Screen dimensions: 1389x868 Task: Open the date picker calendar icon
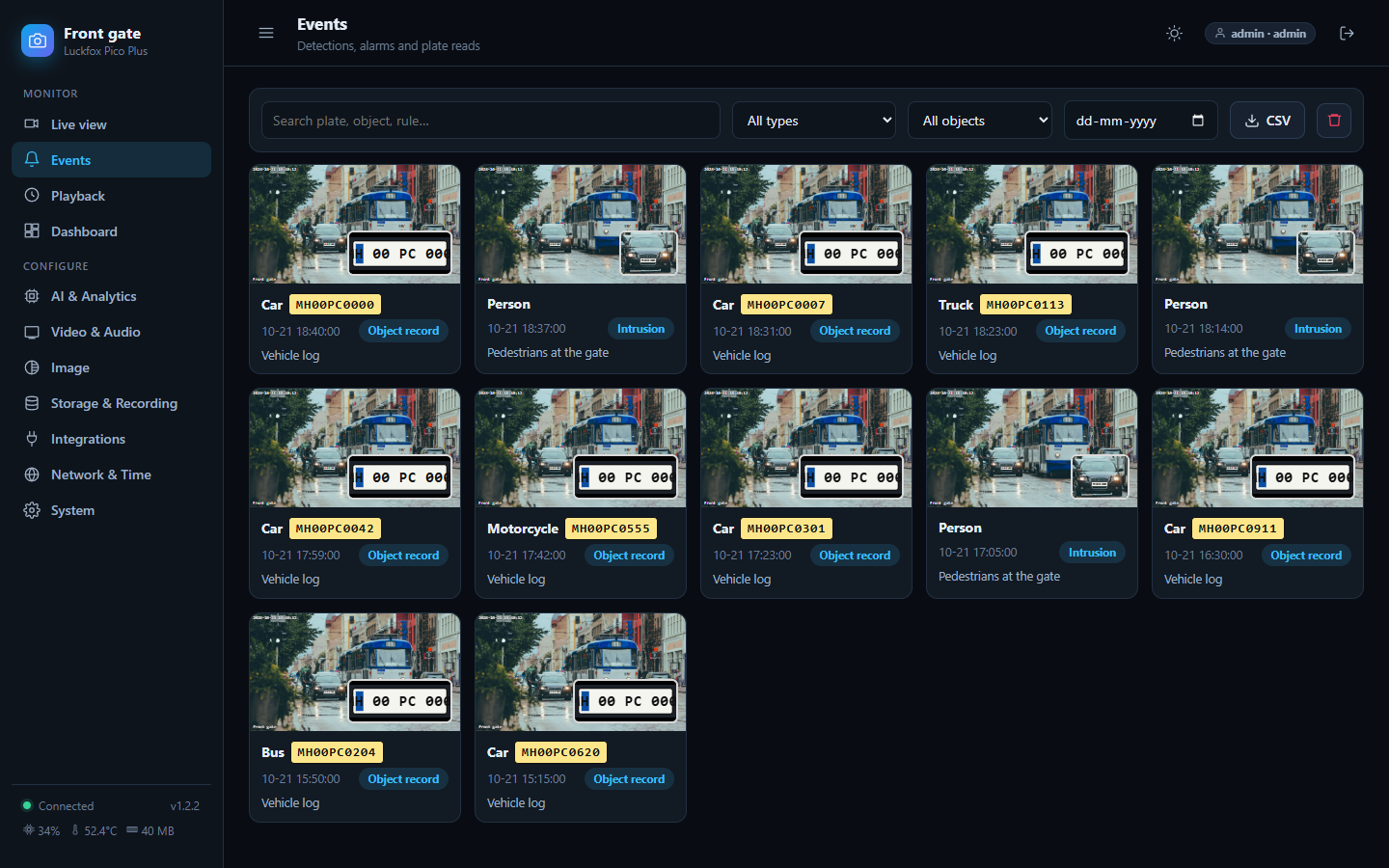coord(1198,121)
